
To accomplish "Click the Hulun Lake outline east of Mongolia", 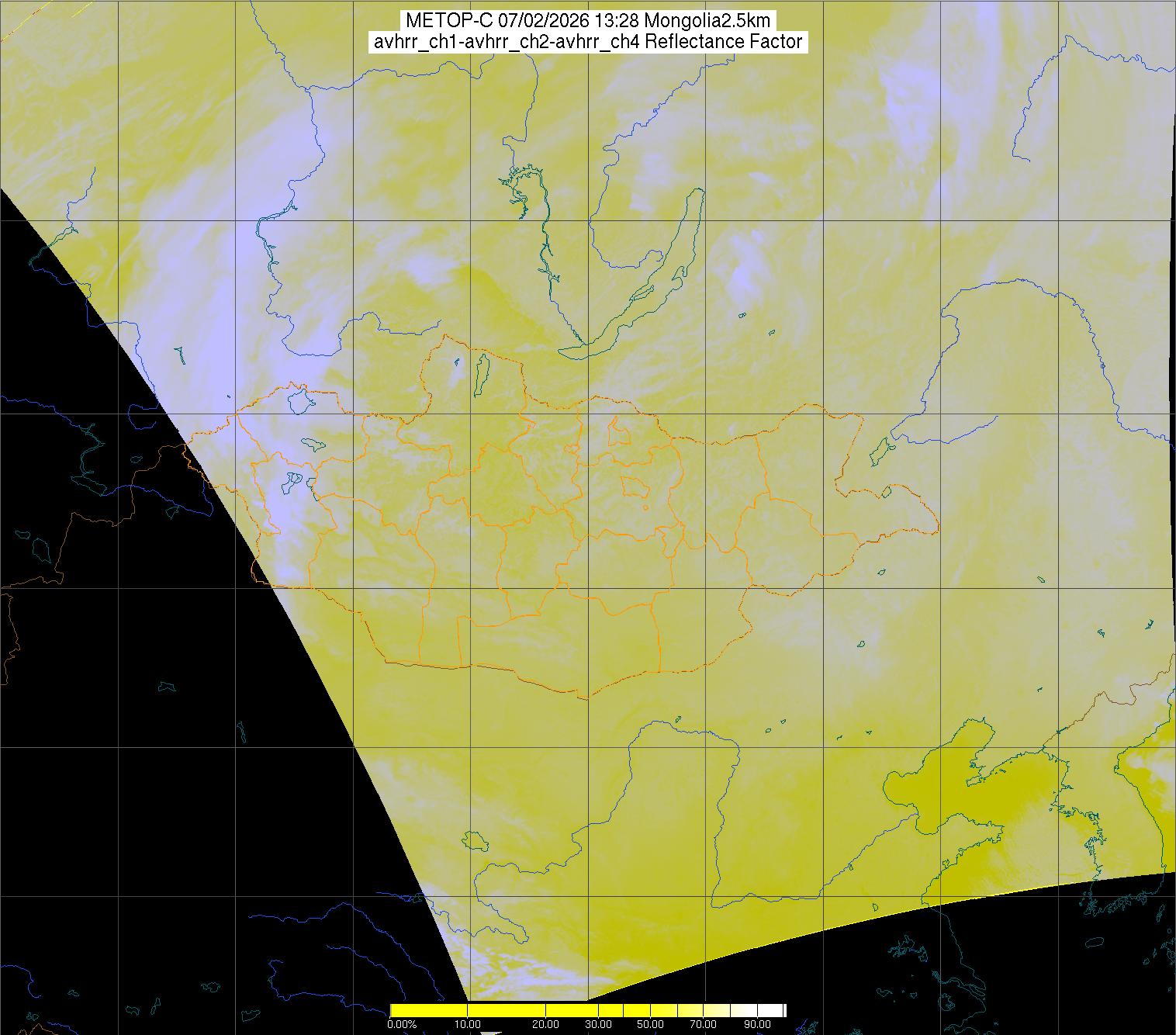I will [x=880, y=450].
